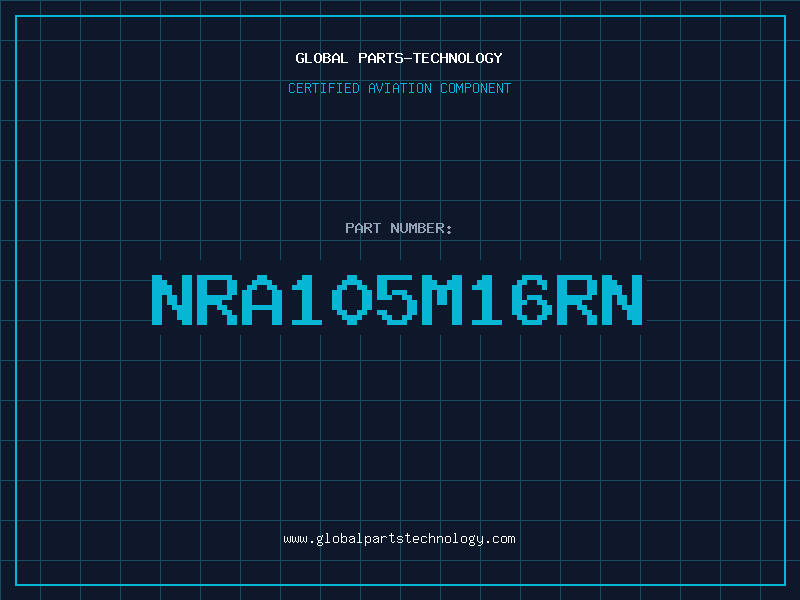Image resolution: width=800 pixels, height=600 pixels.
Task: Click the word TECHNOLOGY in the header
Action: [x=458, y=58]
